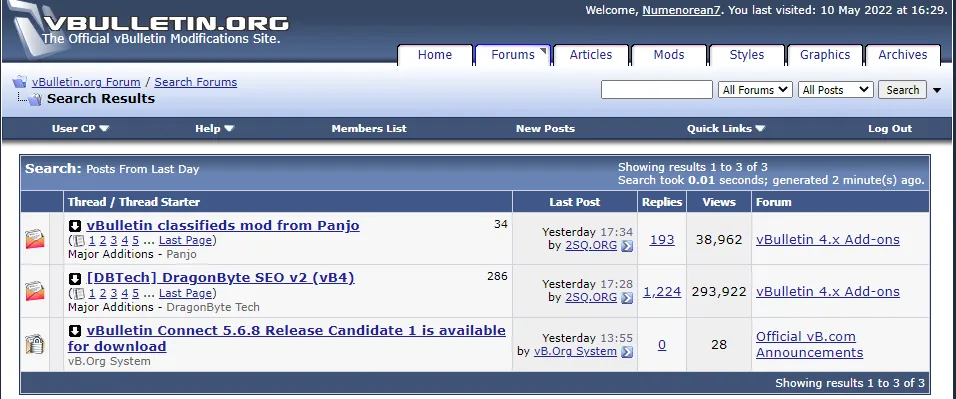Click the Views column header
The height and width of the screenshot is (399, 956).
pyautogui.click(x=719, y=202)
